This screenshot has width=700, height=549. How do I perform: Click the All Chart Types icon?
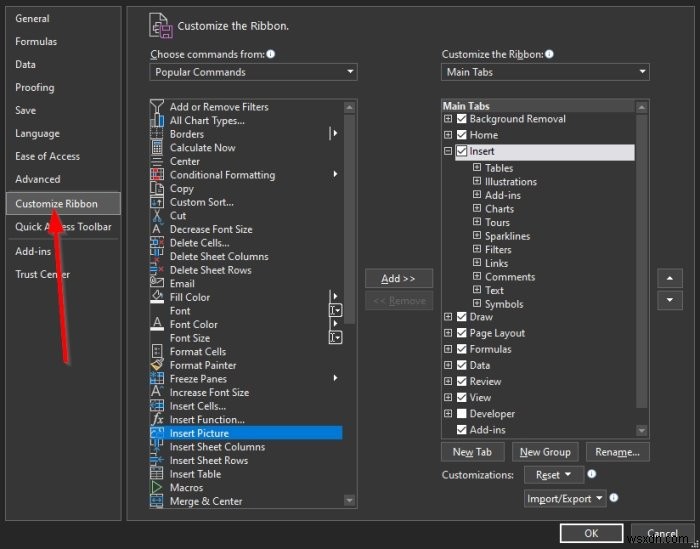click(157, 121)
